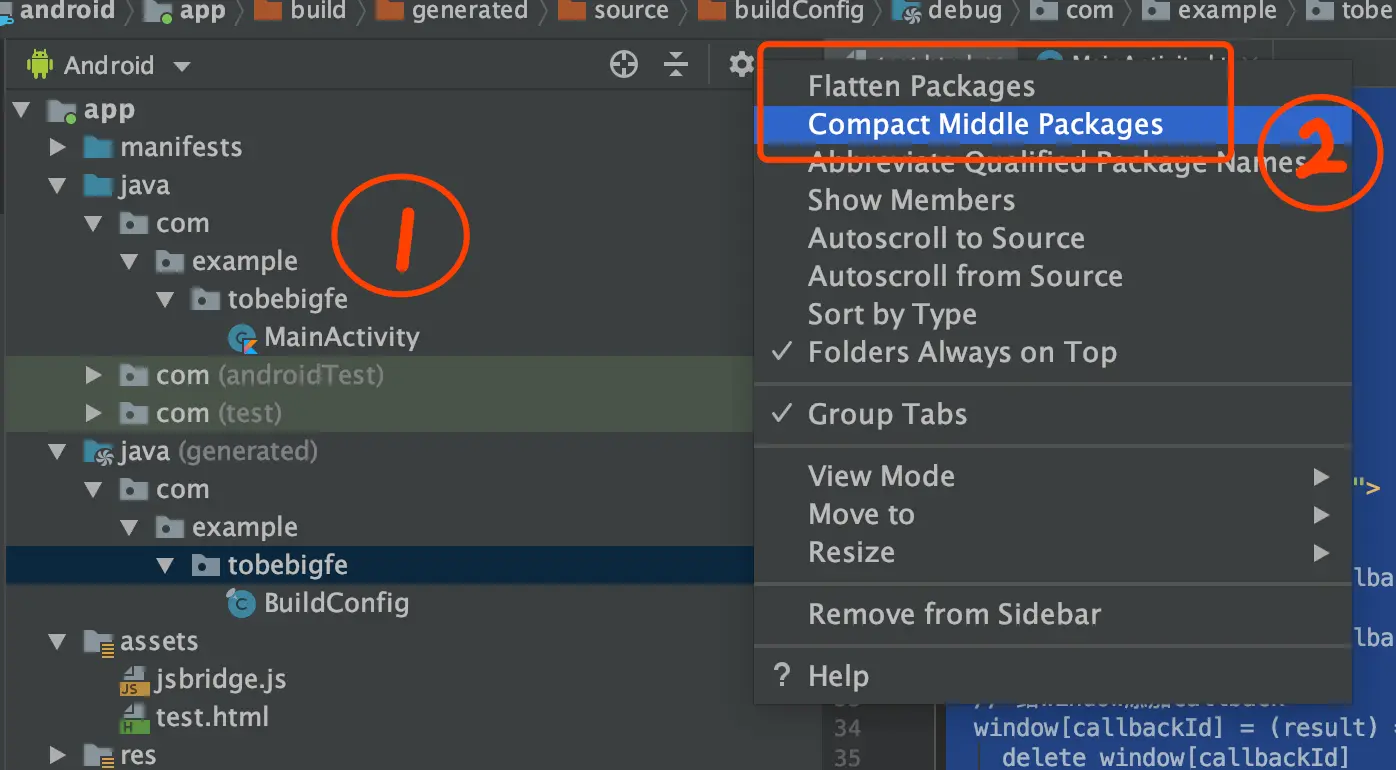
Task: Collapse the assets folder
Action: [58, 642]
